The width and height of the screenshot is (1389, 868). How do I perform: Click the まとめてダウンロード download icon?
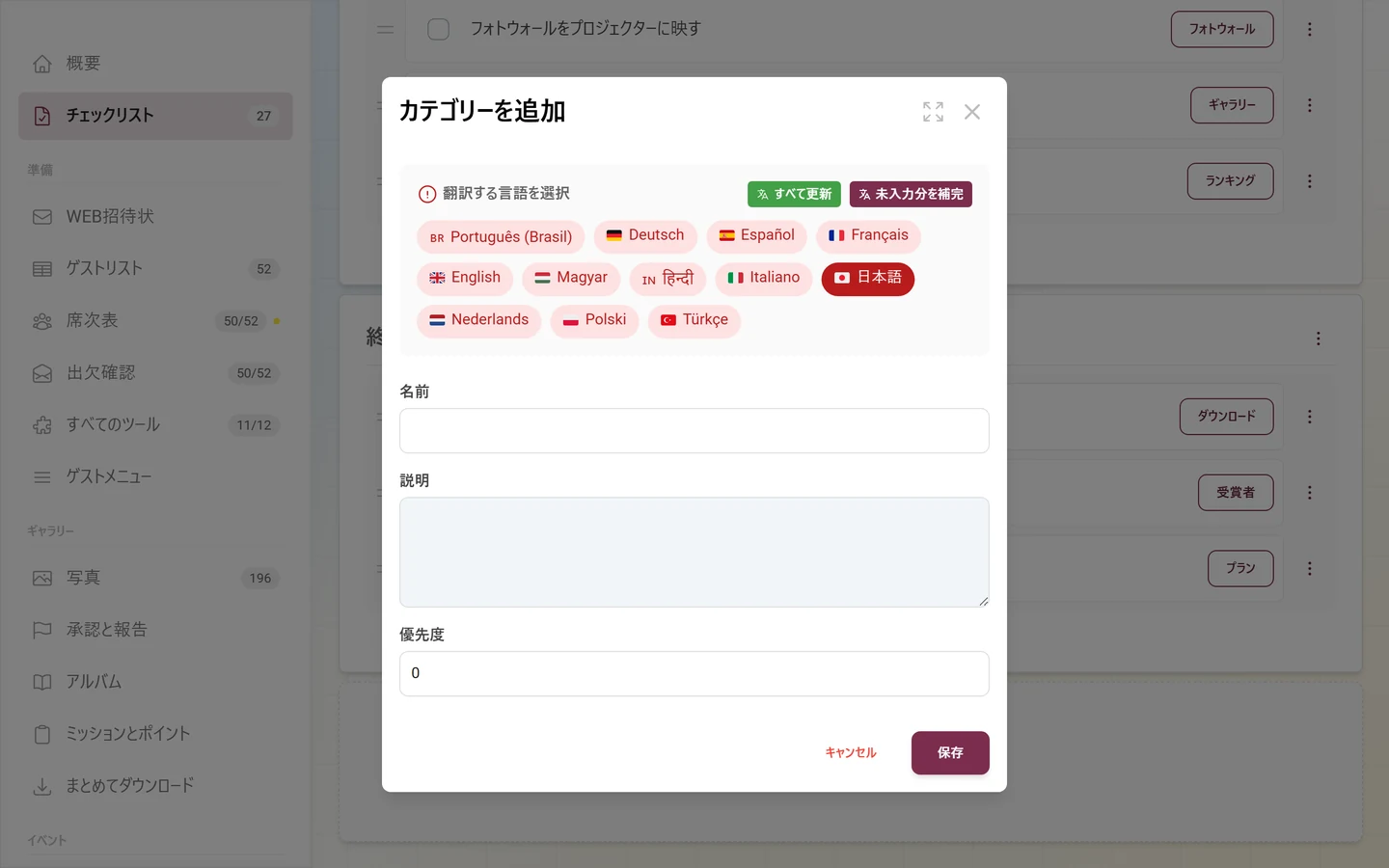pyautogui.click(x=42, y=787)
